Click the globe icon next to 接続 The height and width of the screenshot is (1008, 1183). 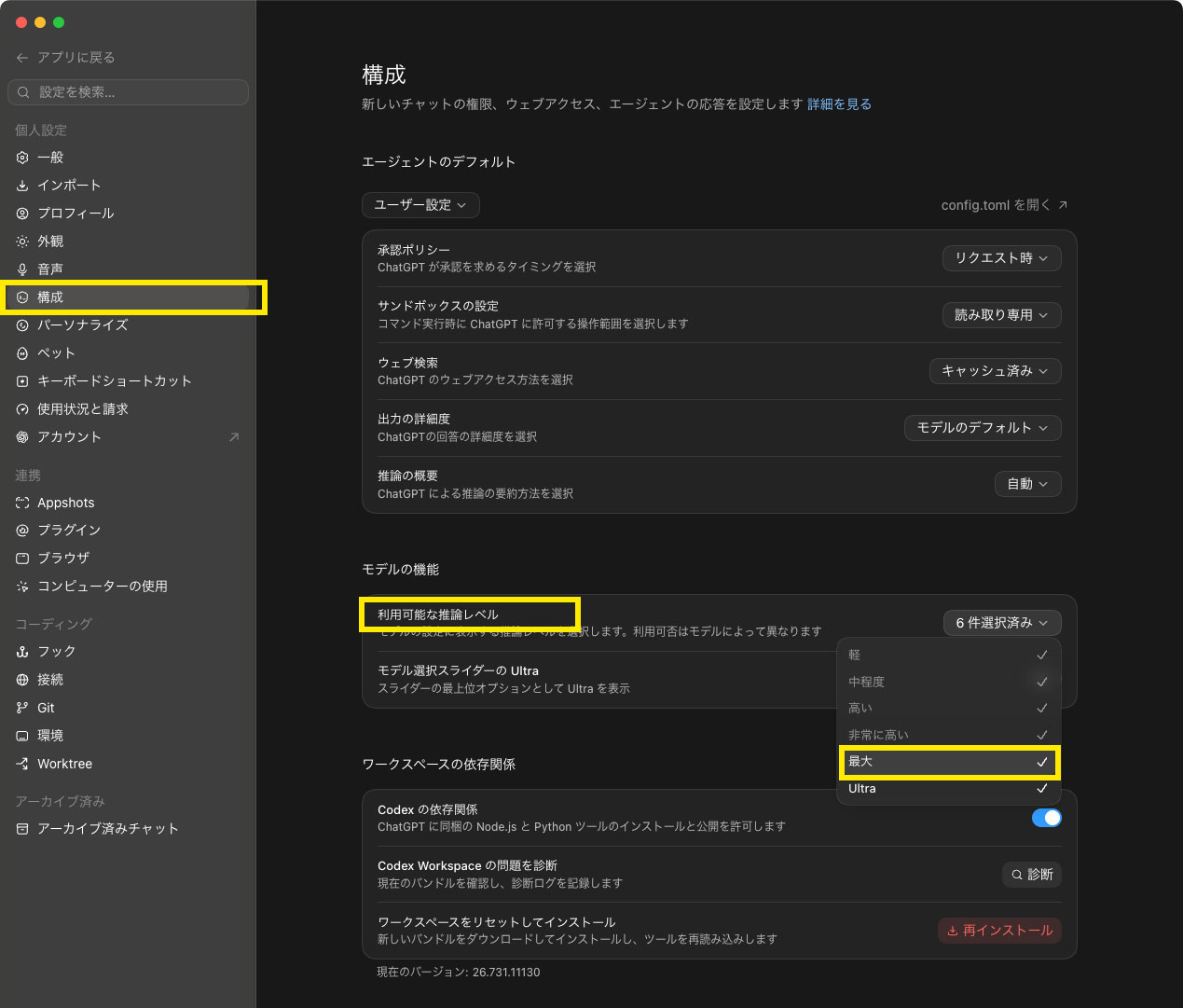pyautogui.click(x=22, y=680)
